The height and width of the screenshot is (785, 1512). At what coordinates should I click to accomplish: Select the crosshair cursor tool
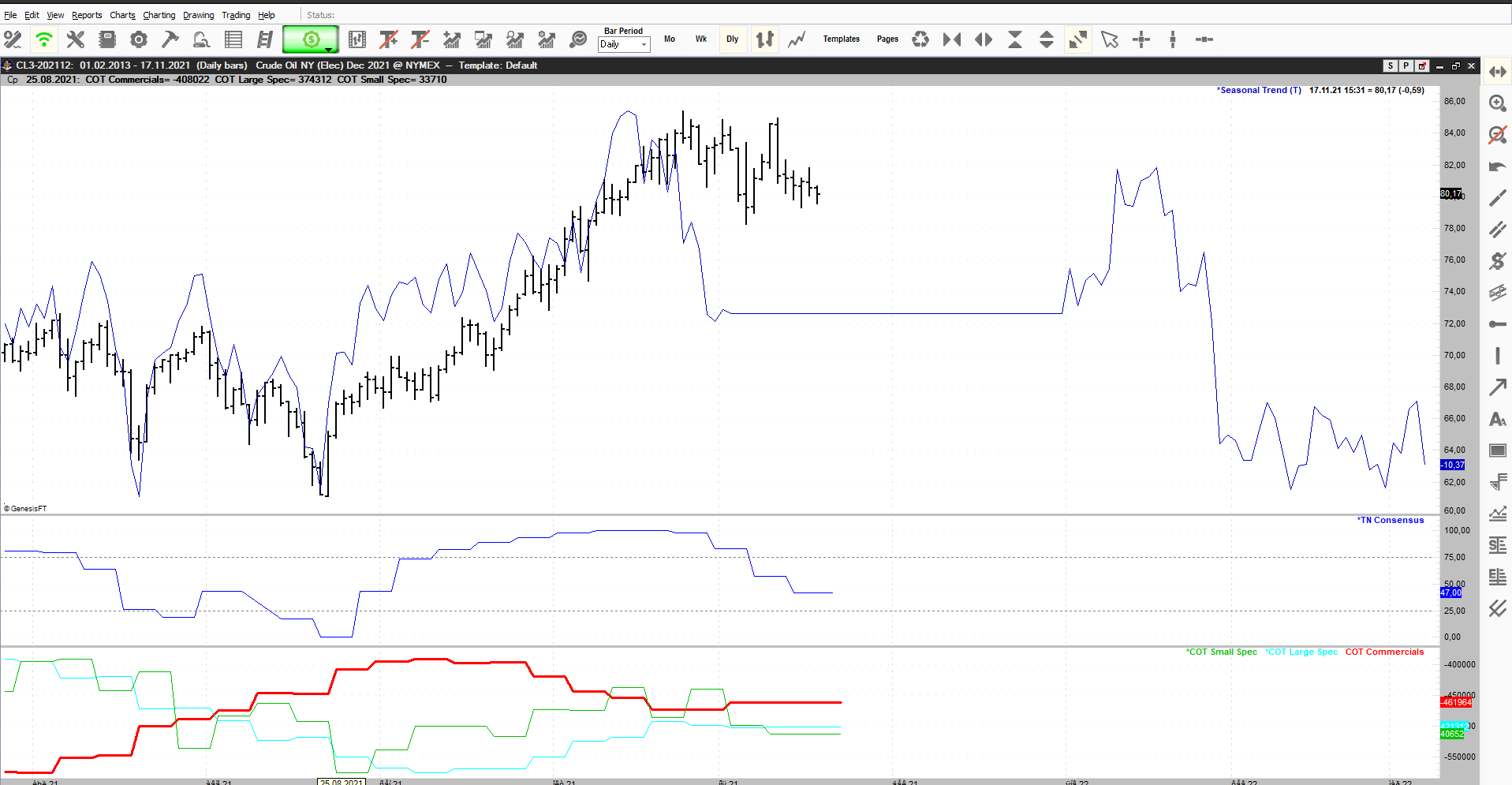(1141, 39)
